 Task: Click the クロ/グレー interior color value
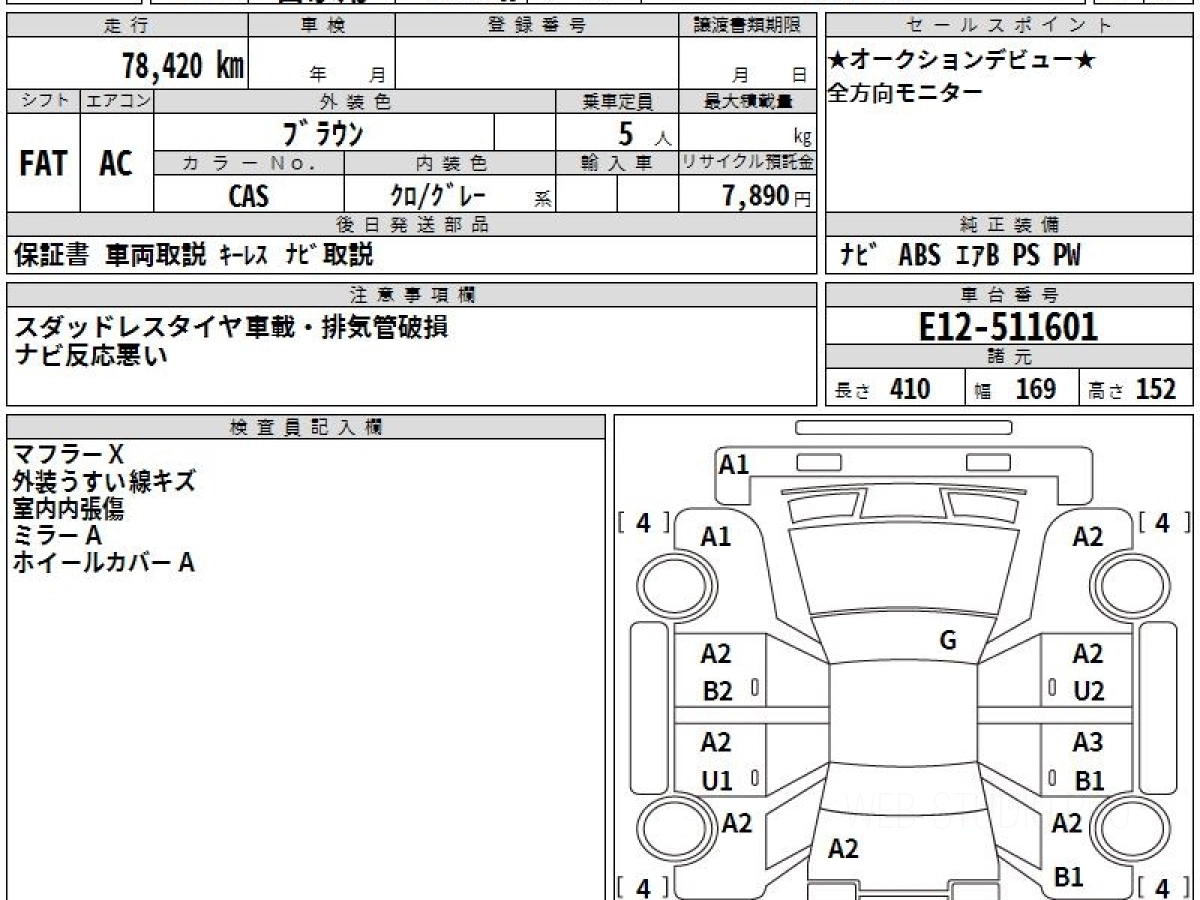[x=438, y=195]
